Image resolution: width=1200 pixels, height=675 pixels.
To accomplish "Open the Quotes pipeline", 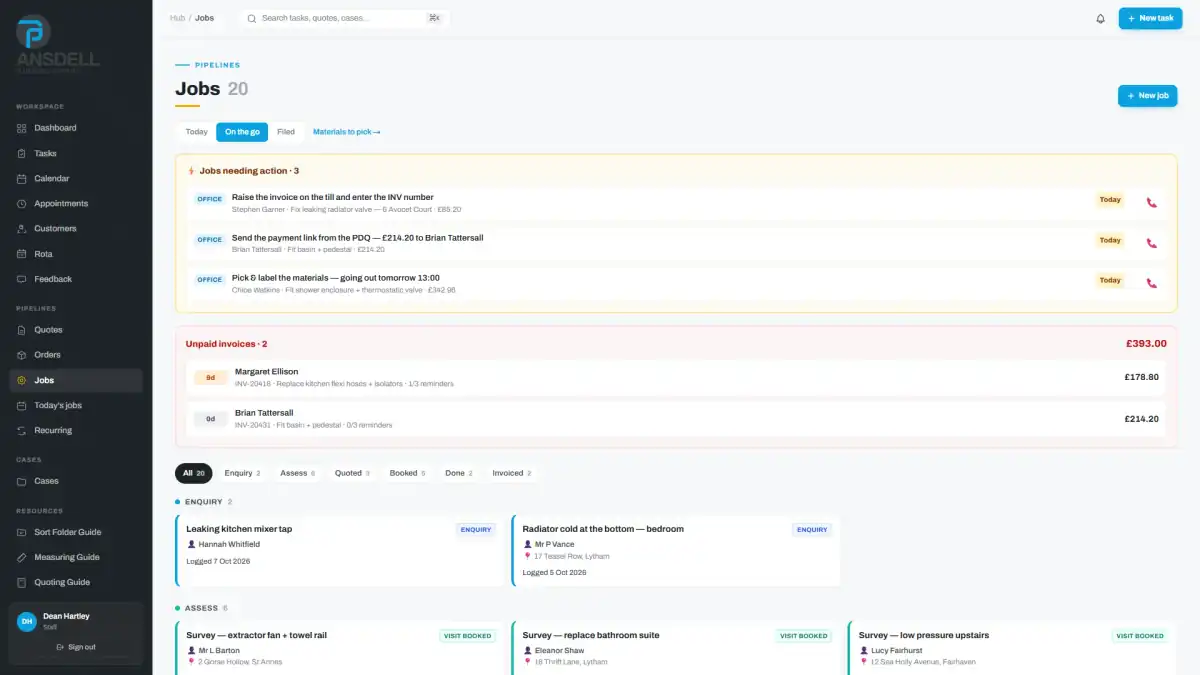I will click(x=76, y=329).
